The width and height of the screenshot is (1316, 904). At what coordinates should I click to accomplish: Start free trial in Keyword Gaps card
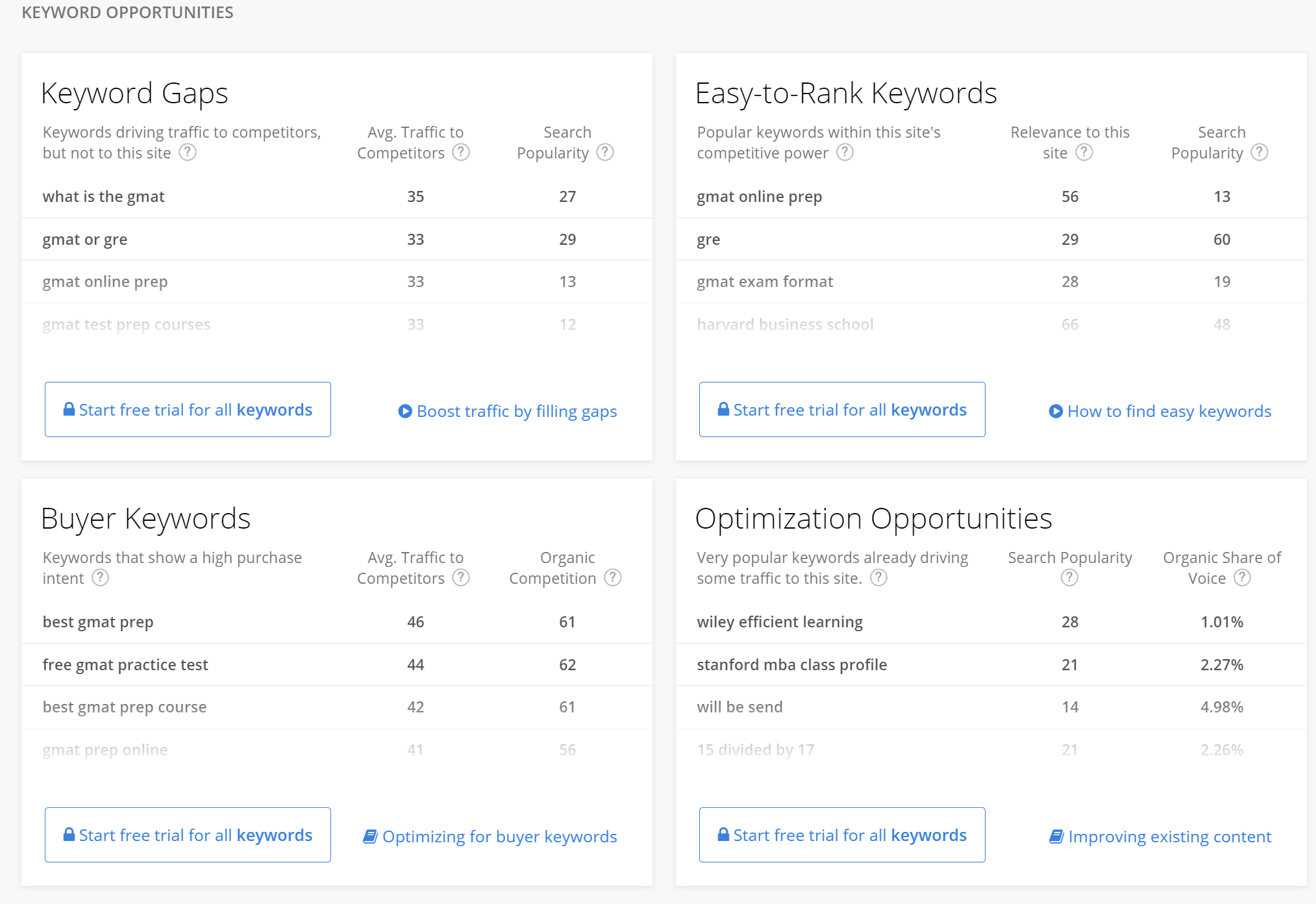coord(188,410)
